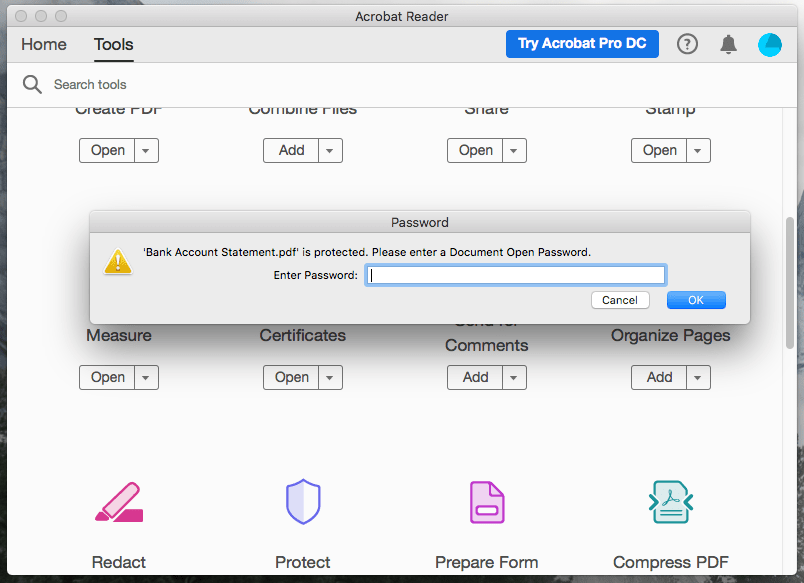This screenshot has height=583, width=804.
Task: Click Add under Organize Pages
Action: click(659, 377)
